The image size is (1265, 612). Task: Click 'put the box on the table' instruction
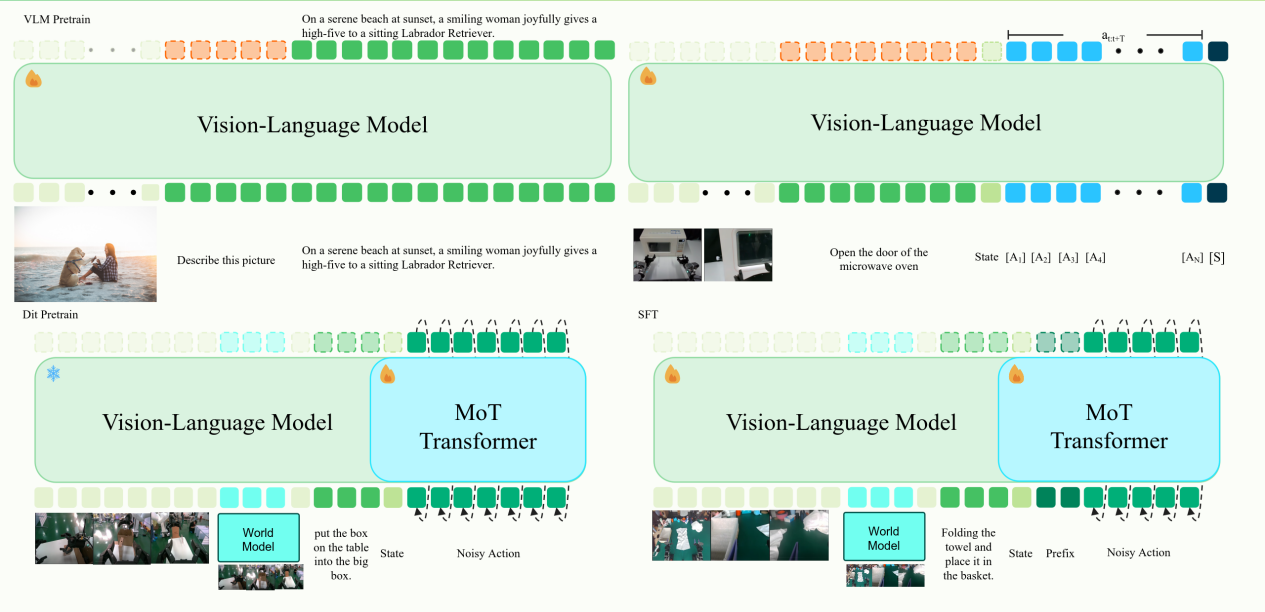coord(340,553)
